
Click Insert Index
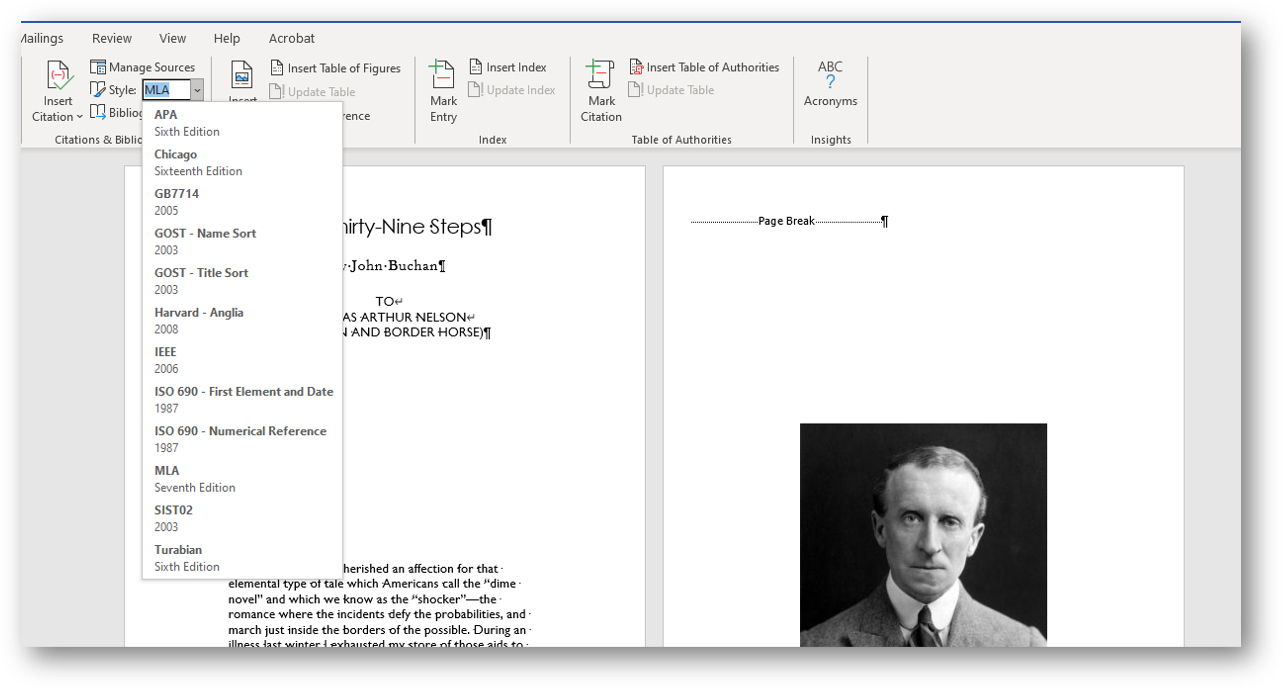click(507, 67)
